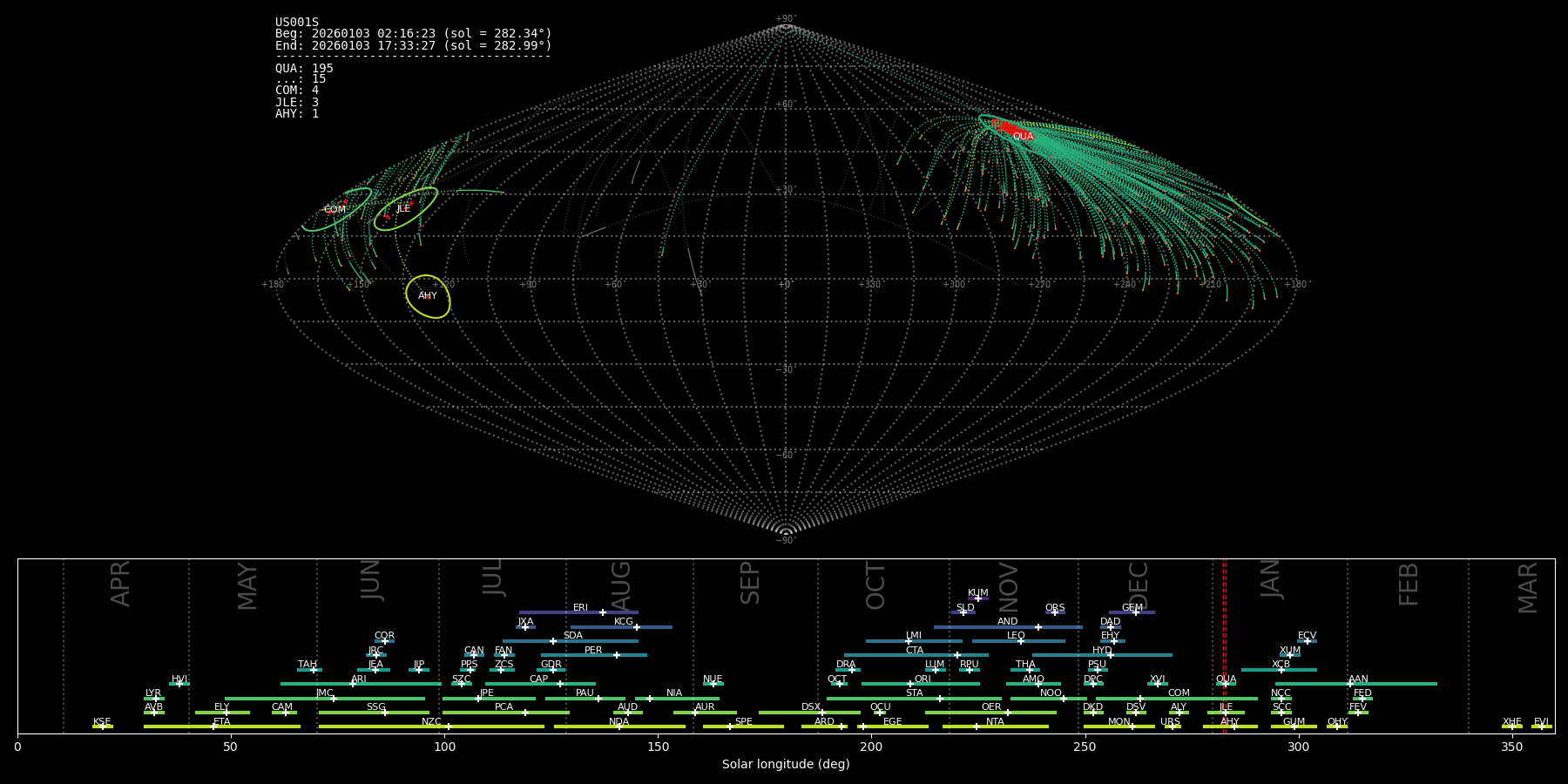Click the LYR shower label in the timeline
Screen dimensions: 1568x784
tap(153, 693)
